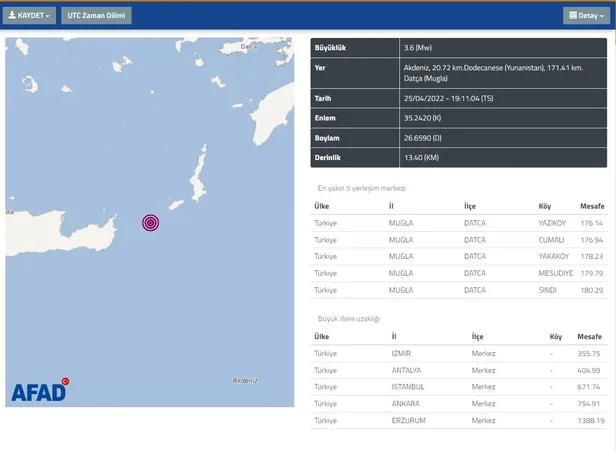The image size is (616, 450).
Task: Select the Büyüklük row label
Action: pyautogui.click(x=331, y=47)
